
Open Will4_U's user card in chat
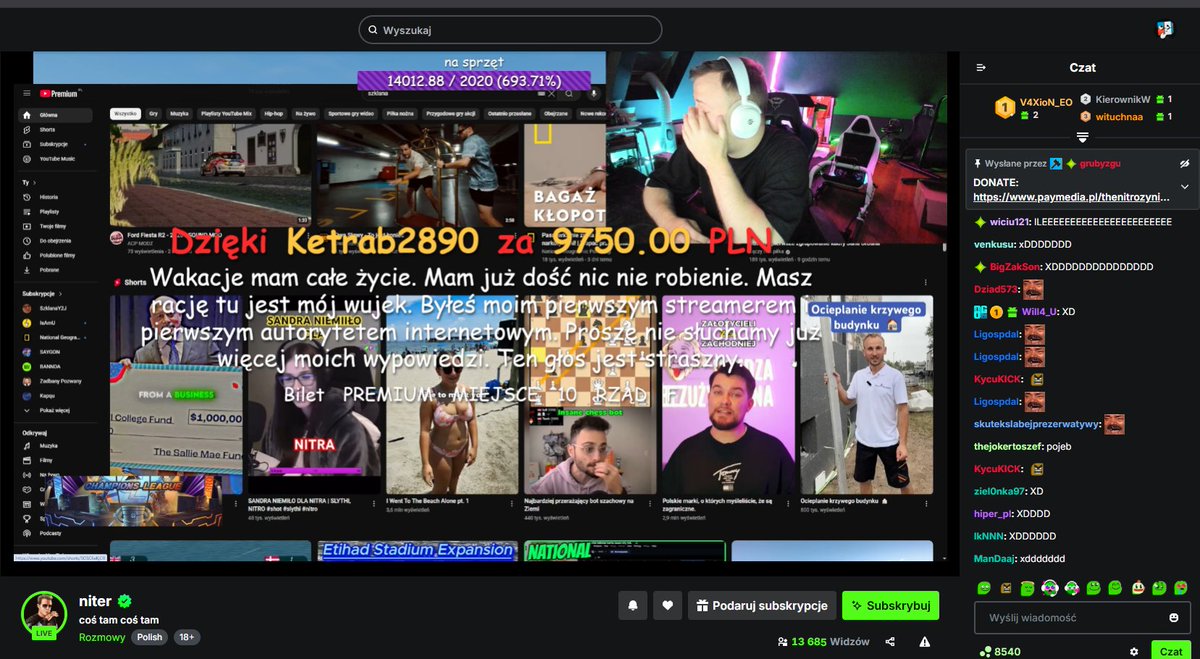coord(1038,312)
